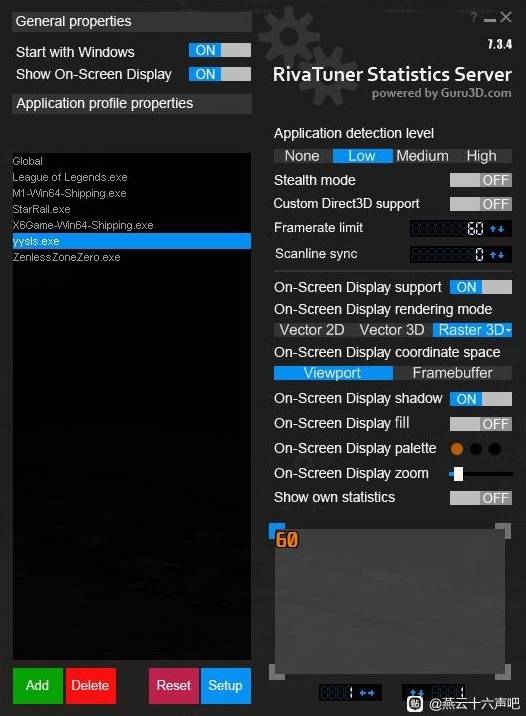This screenshot has width=526, height=716.
Task: Select the orange On-Screen Display palette color
Action: pyautogui.click(x=457, y=449)
